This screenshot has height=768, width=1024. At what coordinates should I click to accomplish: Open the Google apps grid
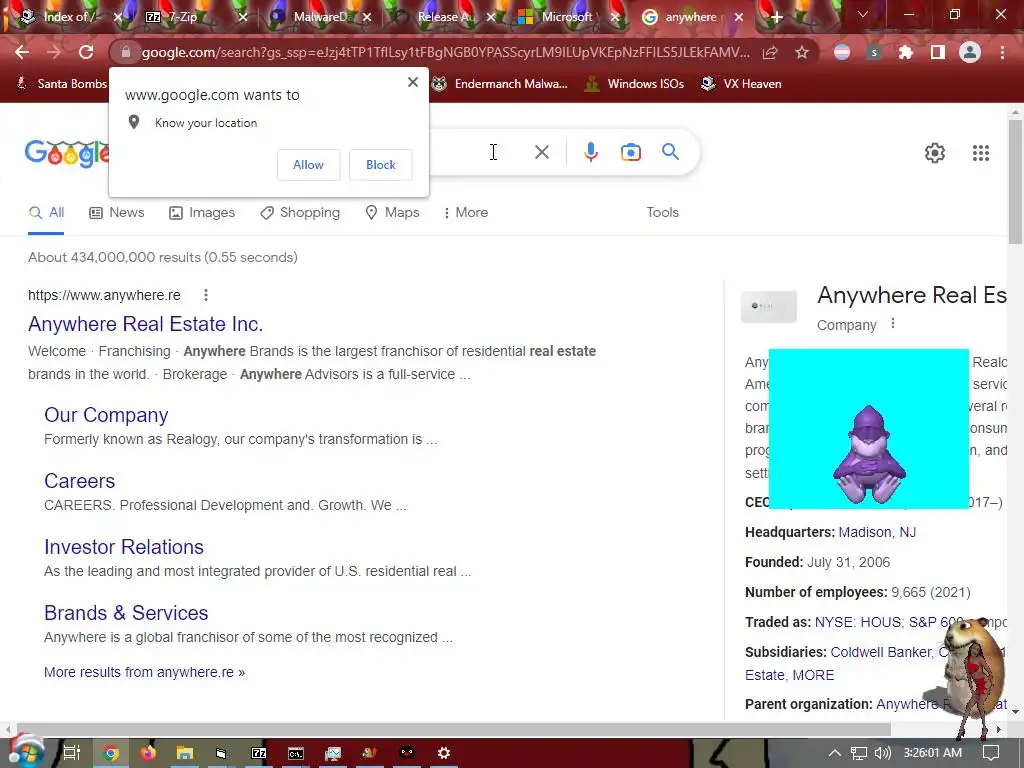coord(980,153)
